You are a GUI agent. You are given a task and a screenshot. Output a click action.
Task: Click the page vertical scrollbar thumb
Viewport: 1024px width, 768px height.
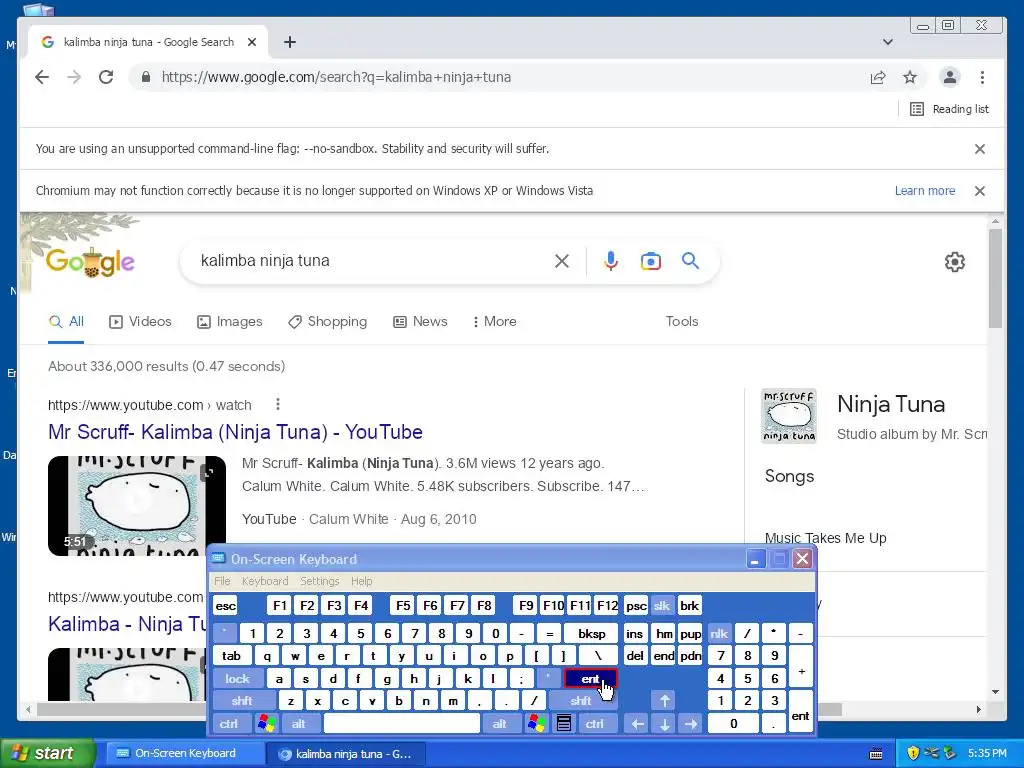[995, 278]
